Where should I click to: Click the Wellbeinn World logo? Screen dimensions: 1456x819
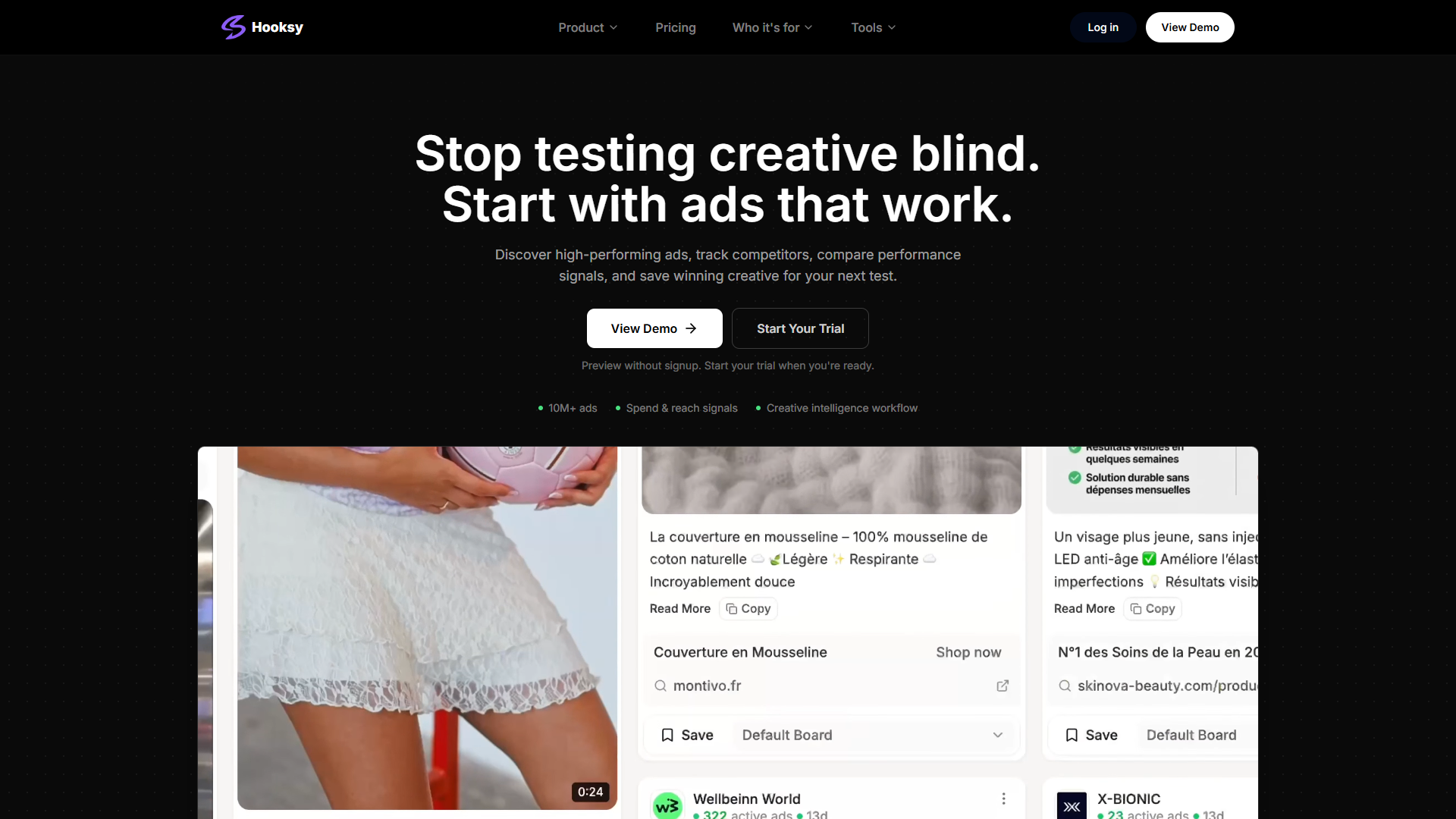tap(667, 806)
